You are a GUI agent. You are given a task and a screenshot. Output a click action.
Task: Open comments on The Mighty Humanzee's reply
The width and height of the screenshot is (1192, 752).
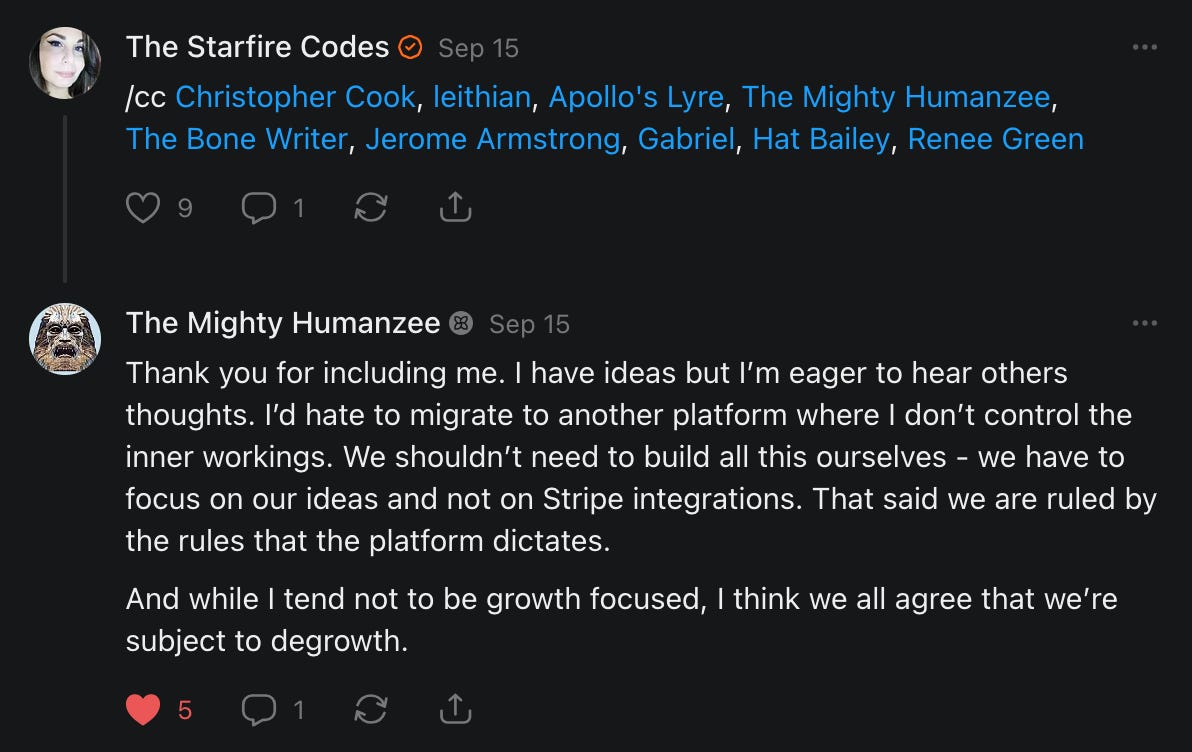pyautogui.click(x=259, y=709)
